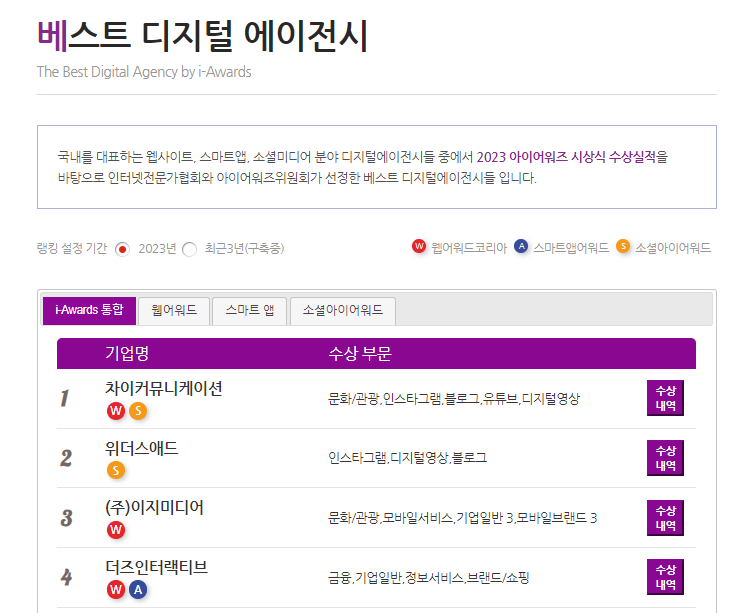732x613 pixels.
Task: Click the 소셜아이어워드 legend label
Action: [673, 248]
